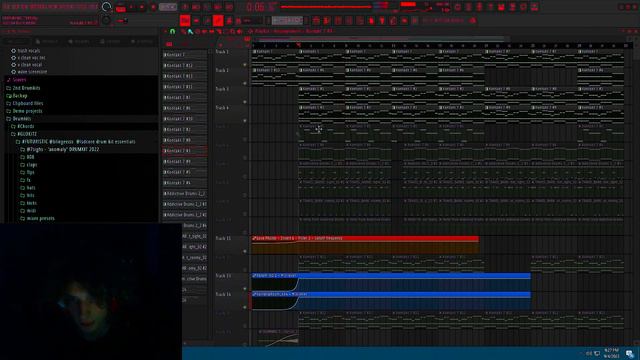Image resolution: width=640 pixels, height=360 pixels.
Task: Click the Play button in transport
Action: [x=131, y=7]
